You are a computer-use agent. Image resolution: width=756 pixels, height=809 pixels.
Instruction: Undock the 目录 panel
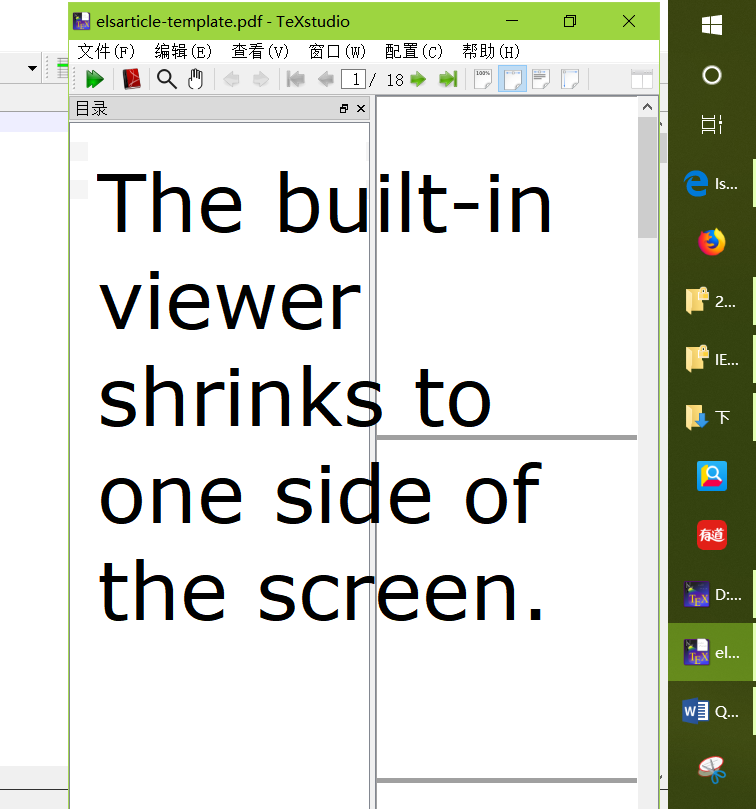pos(344,108)
